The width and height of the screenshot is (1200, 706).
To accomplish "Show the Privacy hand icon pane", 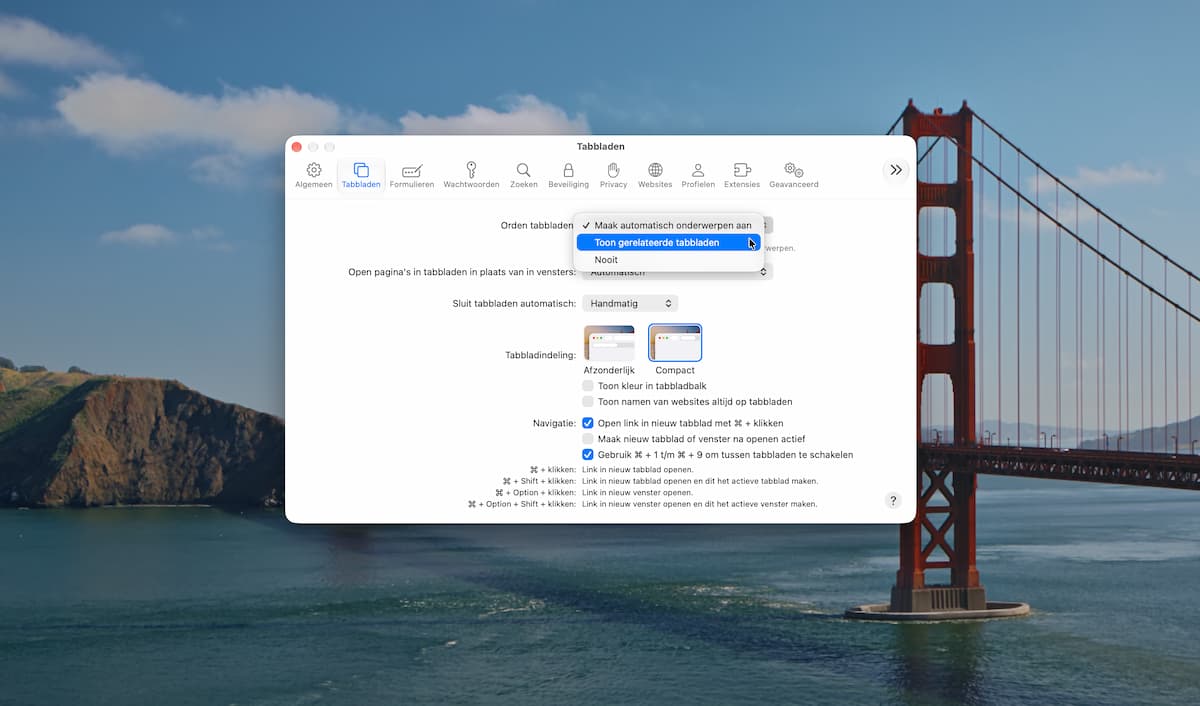I will [614, 175].
